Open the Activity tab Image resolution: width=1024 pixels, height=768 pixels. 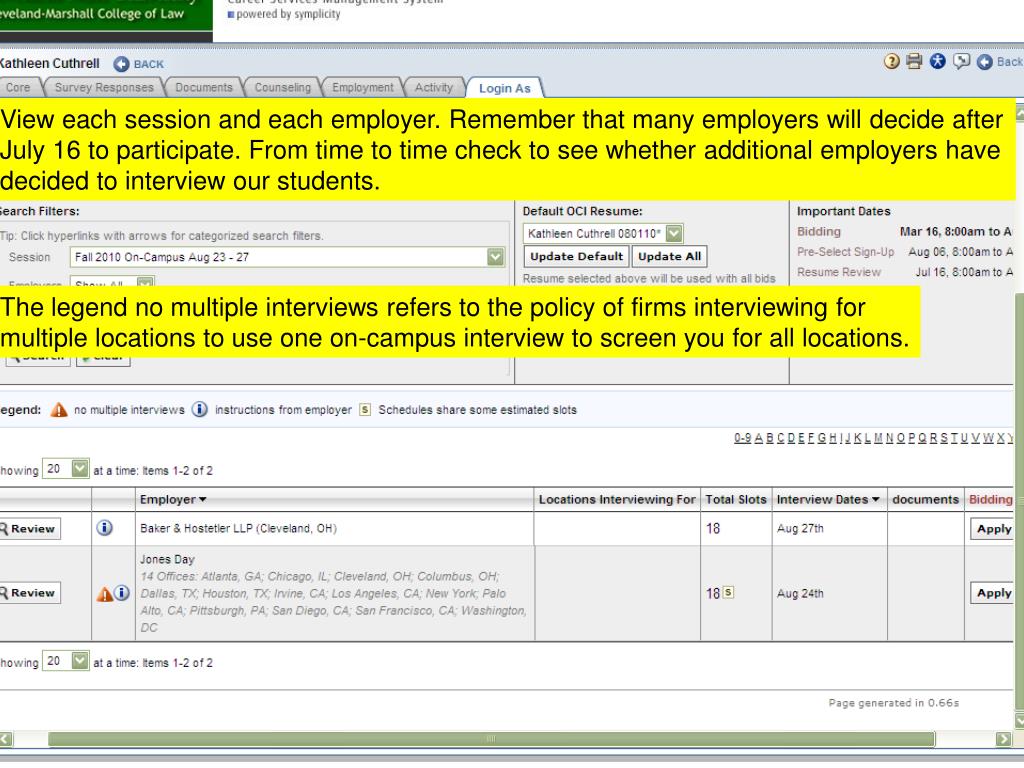434,88
